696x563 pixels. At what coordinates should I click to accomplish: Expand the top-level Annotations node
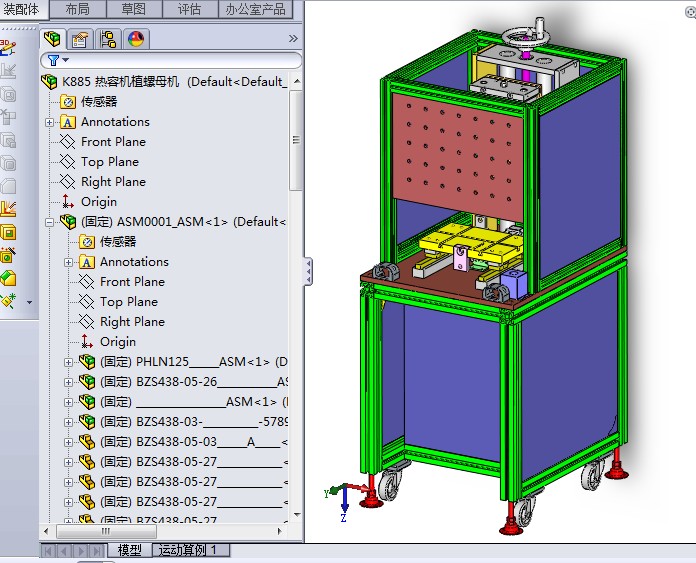(49, 122)
